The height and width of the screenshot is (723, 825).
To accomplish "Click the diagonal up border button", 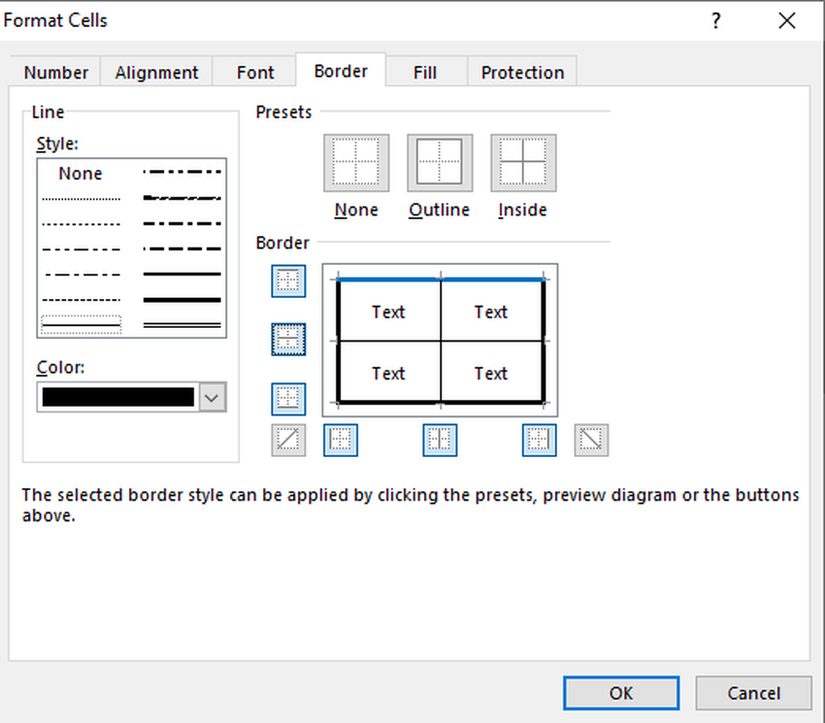I will click(x=289, y=440).
